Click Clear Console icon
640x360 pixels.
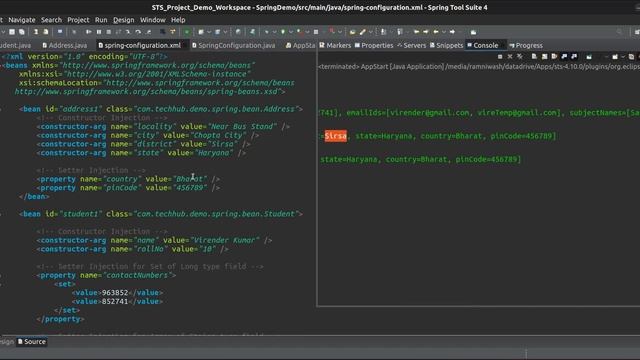(534, 57)
